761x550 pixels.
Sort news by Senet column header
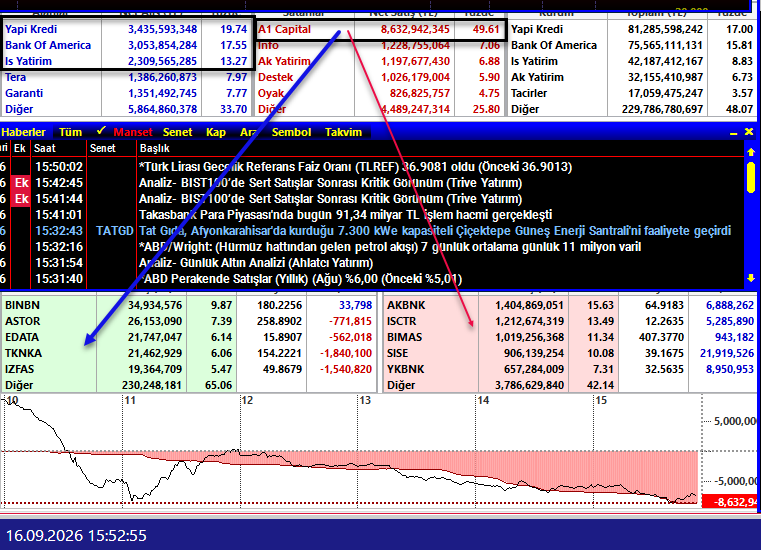(x=102, y=149)
